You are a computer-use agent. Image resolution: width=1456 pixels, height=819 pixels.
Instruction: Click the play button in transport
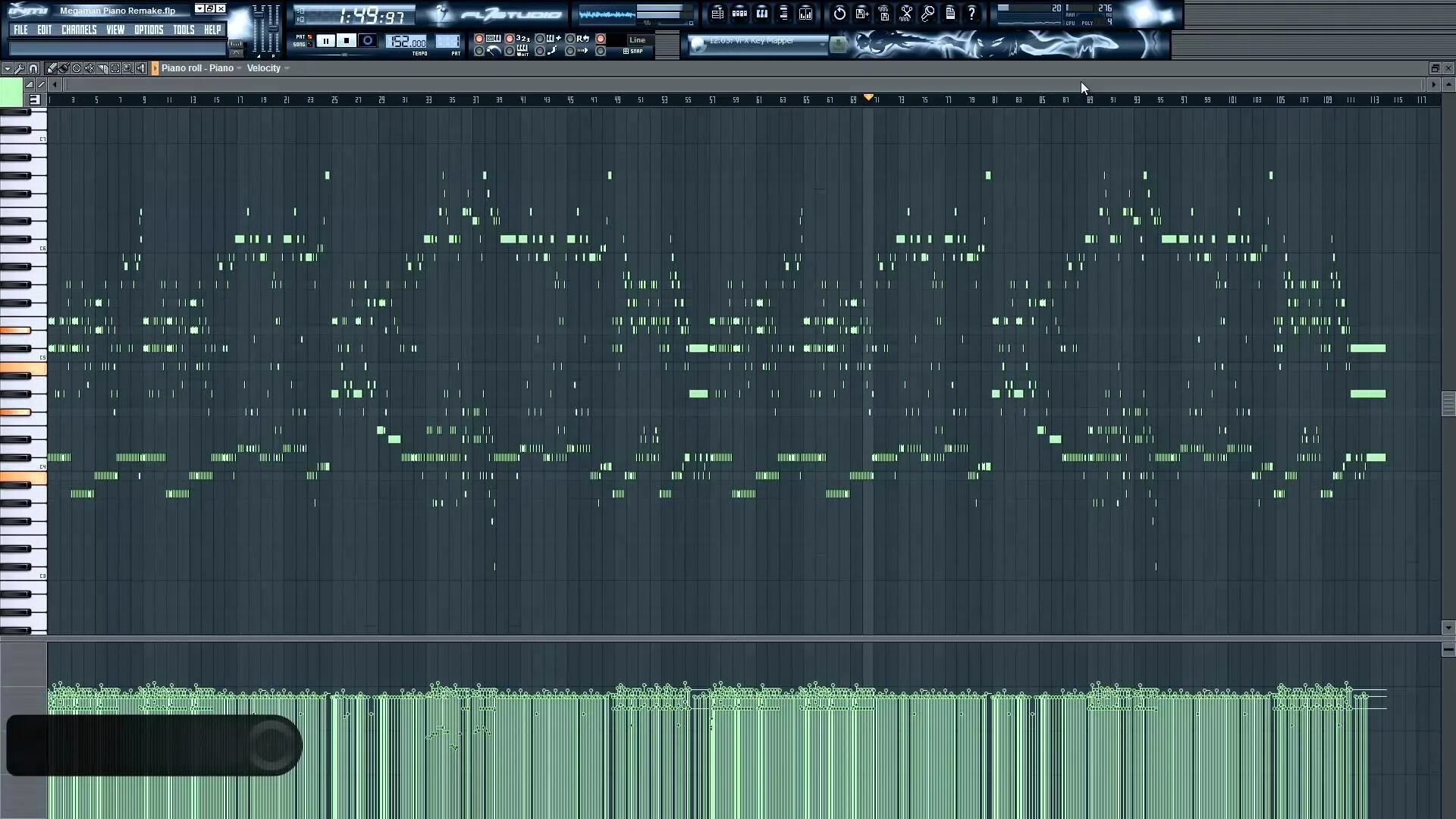tap(325, 40)
